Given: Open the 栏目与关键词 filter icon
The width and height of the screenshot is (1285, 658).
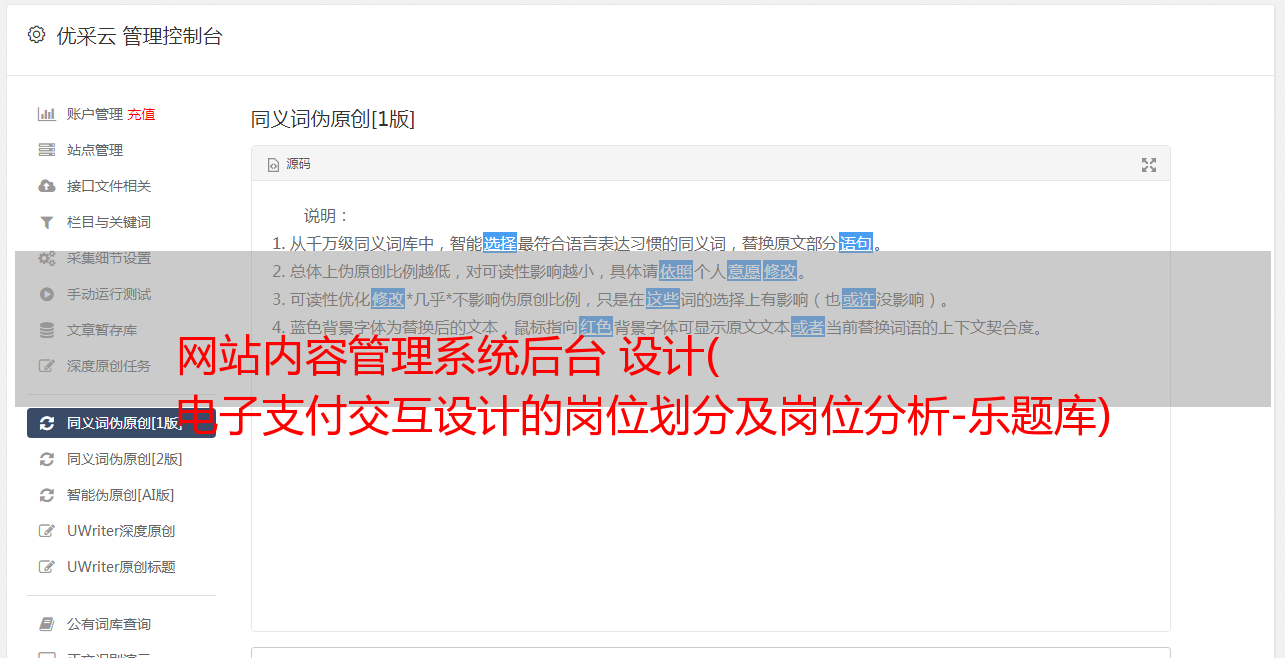Looking at the screenshot, I should point(46,222).
